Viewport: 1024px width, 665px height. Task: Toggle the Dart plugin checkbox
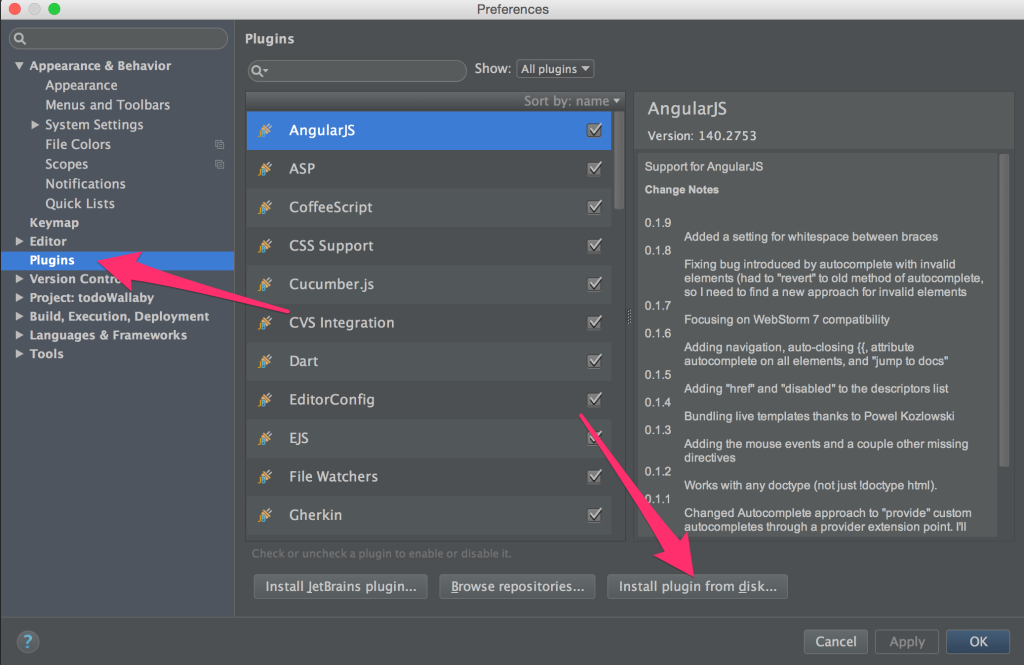pyautogui.click(x=594, y=361)
